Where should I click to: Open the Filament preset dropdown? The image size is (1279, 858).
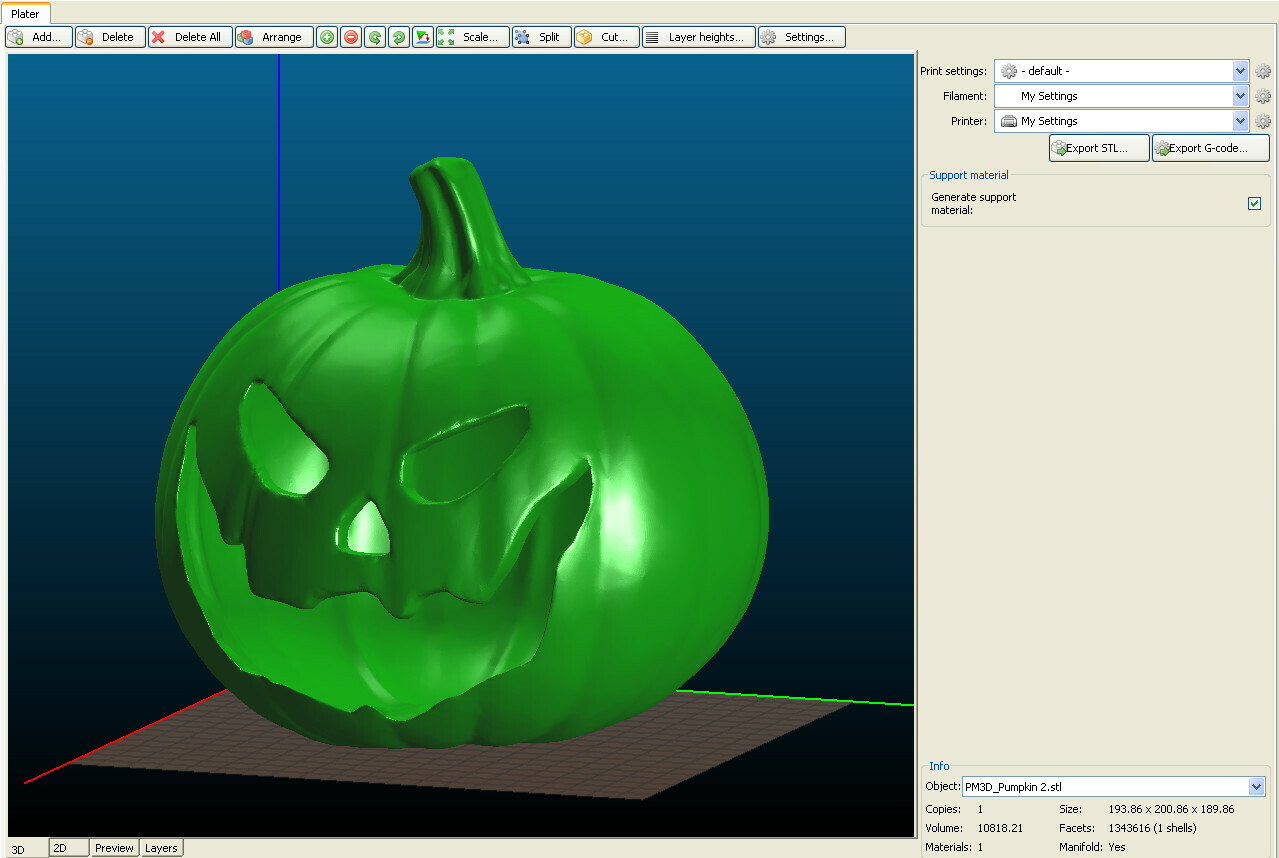(x=1240, y=96)
